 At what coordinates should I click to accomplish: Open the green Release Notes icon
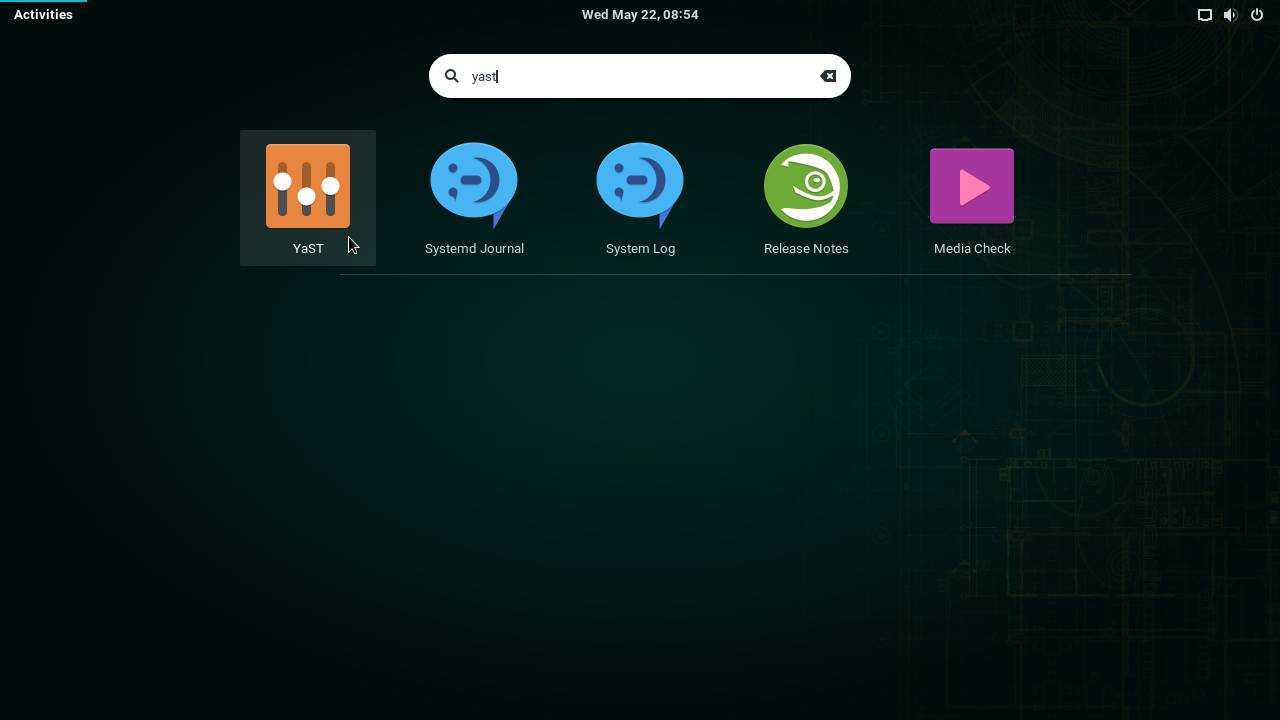(x=806, y=186)
